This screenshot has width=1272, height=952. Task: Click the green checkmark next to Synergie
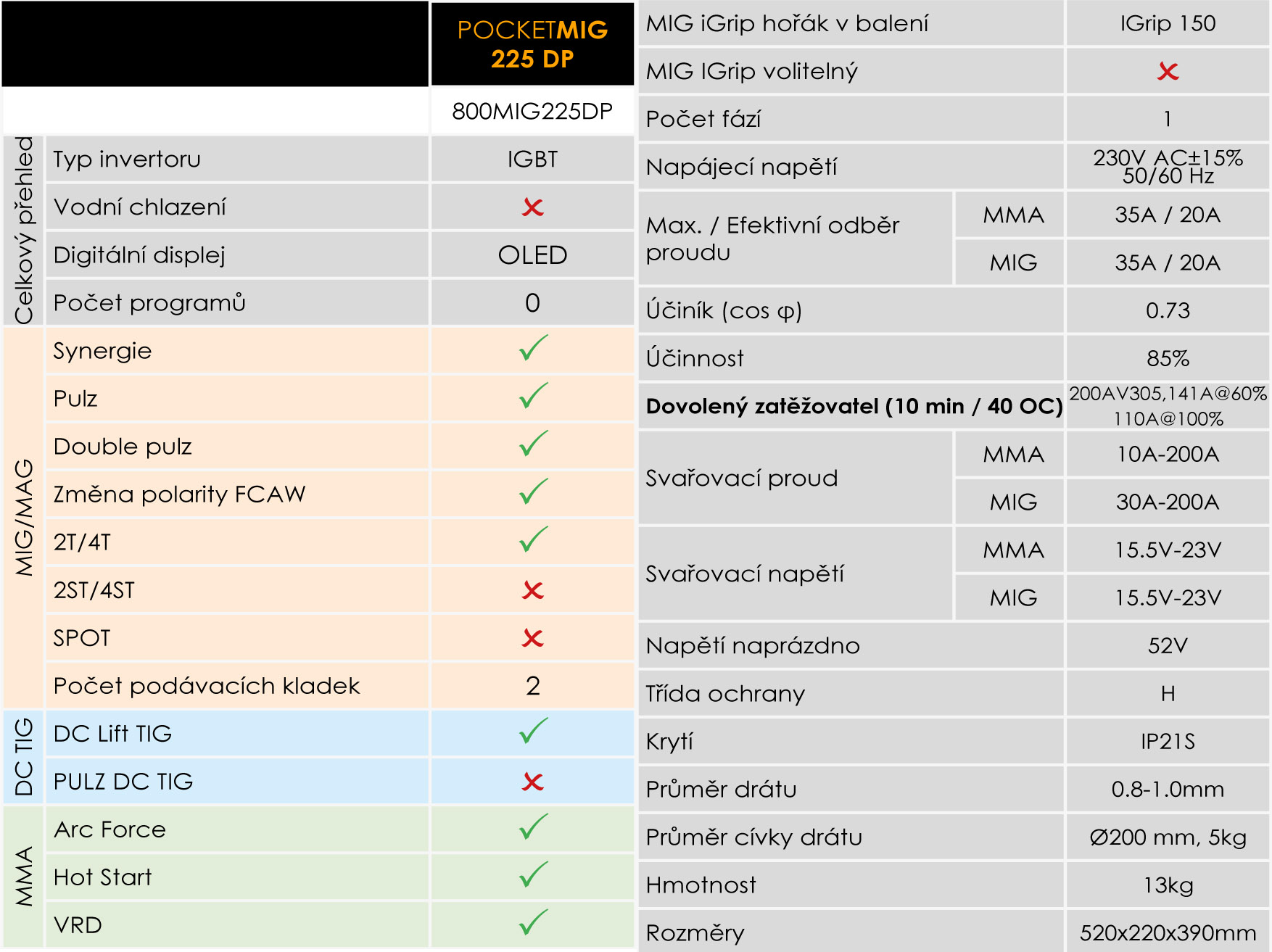(x=533, y=349)
